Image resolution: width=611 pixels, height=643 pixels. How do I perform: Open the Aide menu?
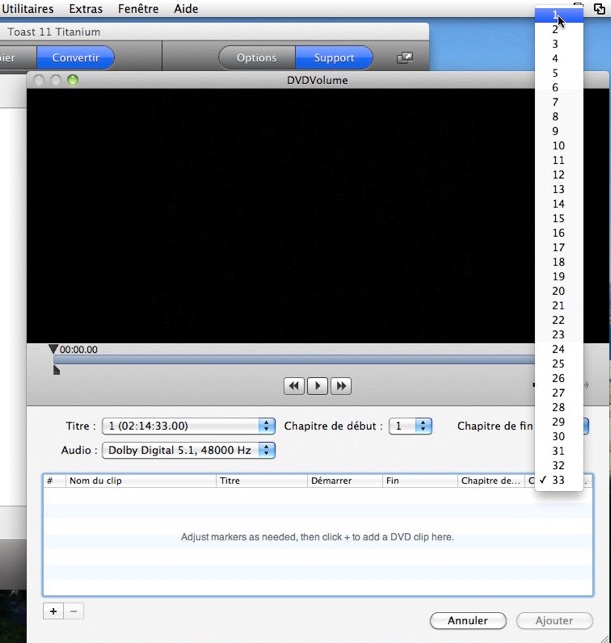click(186, 9)
